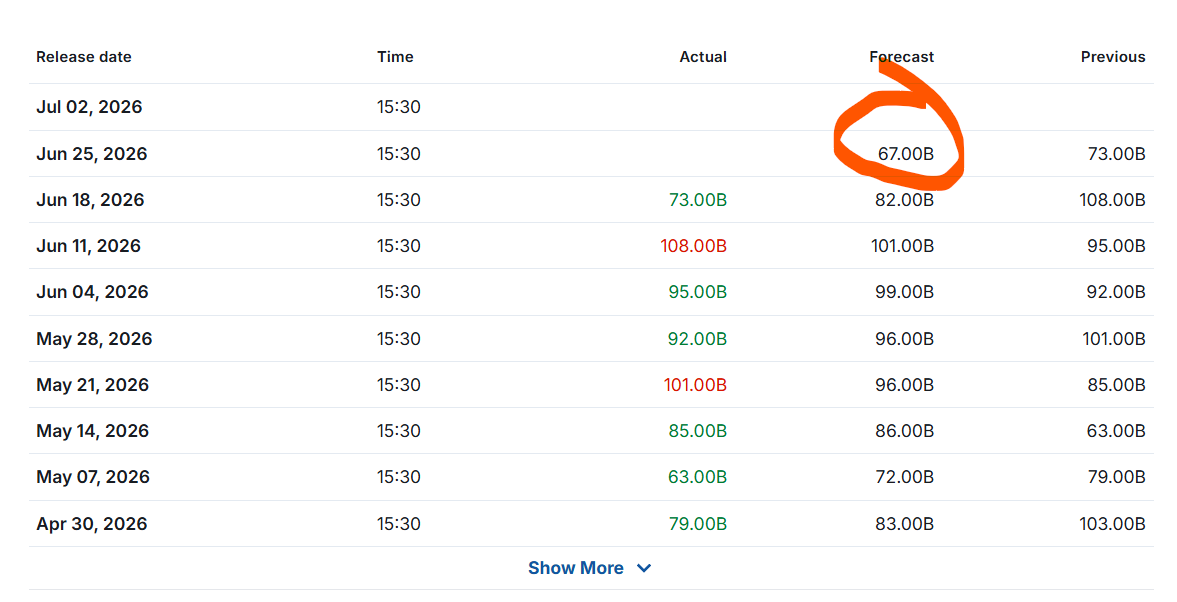Select the Release date column header
Screen dimensions: 1177x602
click(83, 57)
